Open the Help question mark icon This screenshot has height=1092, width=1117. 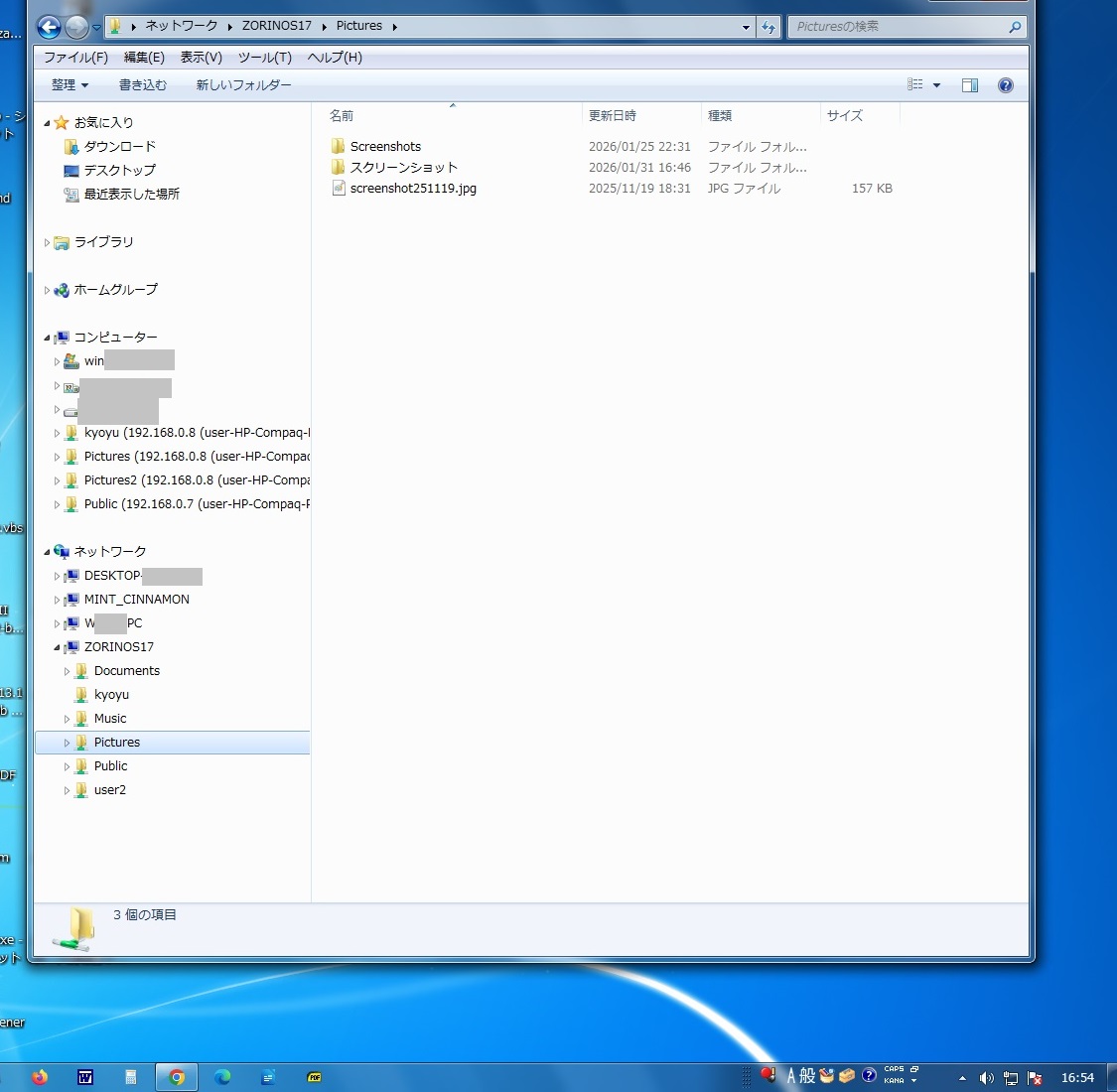(x=1005, y=85)
